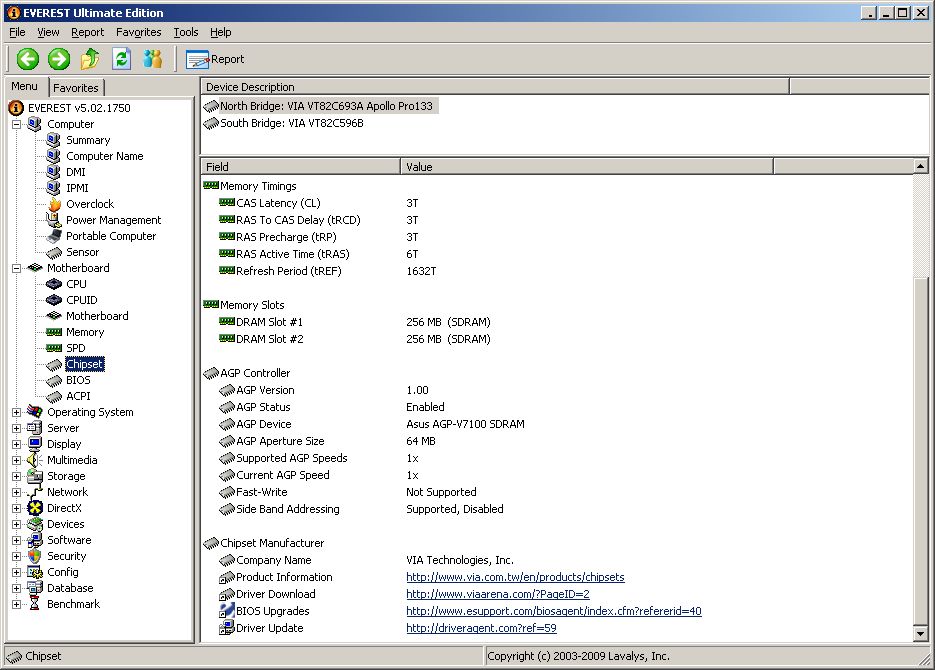Image resolution: width=935 pixels, height=670 pixels.
Task: Collapse the Motherboard category node
Action: click(17, 268)
